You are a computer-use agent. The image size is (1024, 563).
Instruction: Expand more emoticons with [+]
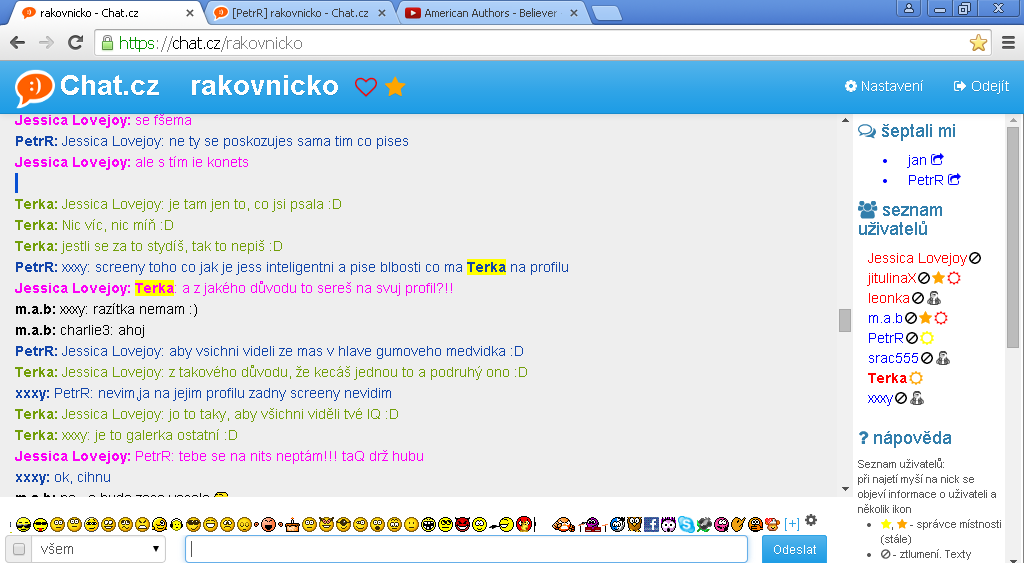(x=792, y=524)
